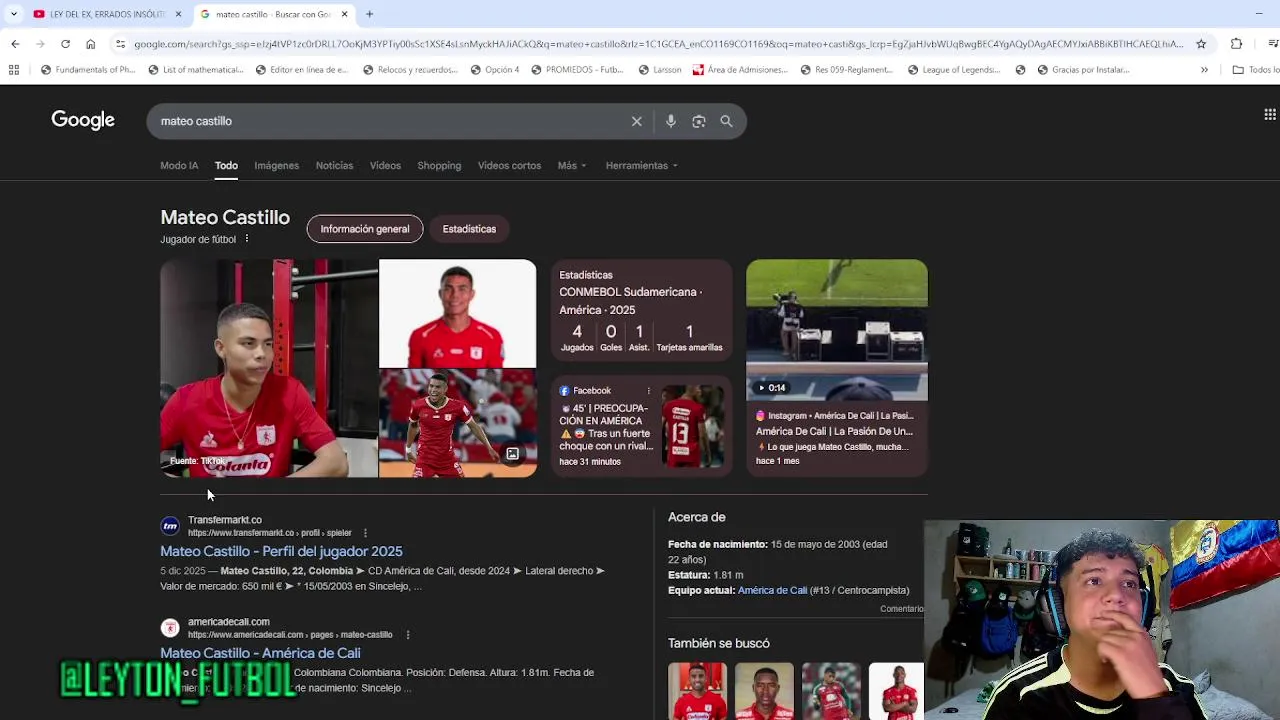Open the americadecali.com favicon
The image size is (1280, 720).
point(170,628)
